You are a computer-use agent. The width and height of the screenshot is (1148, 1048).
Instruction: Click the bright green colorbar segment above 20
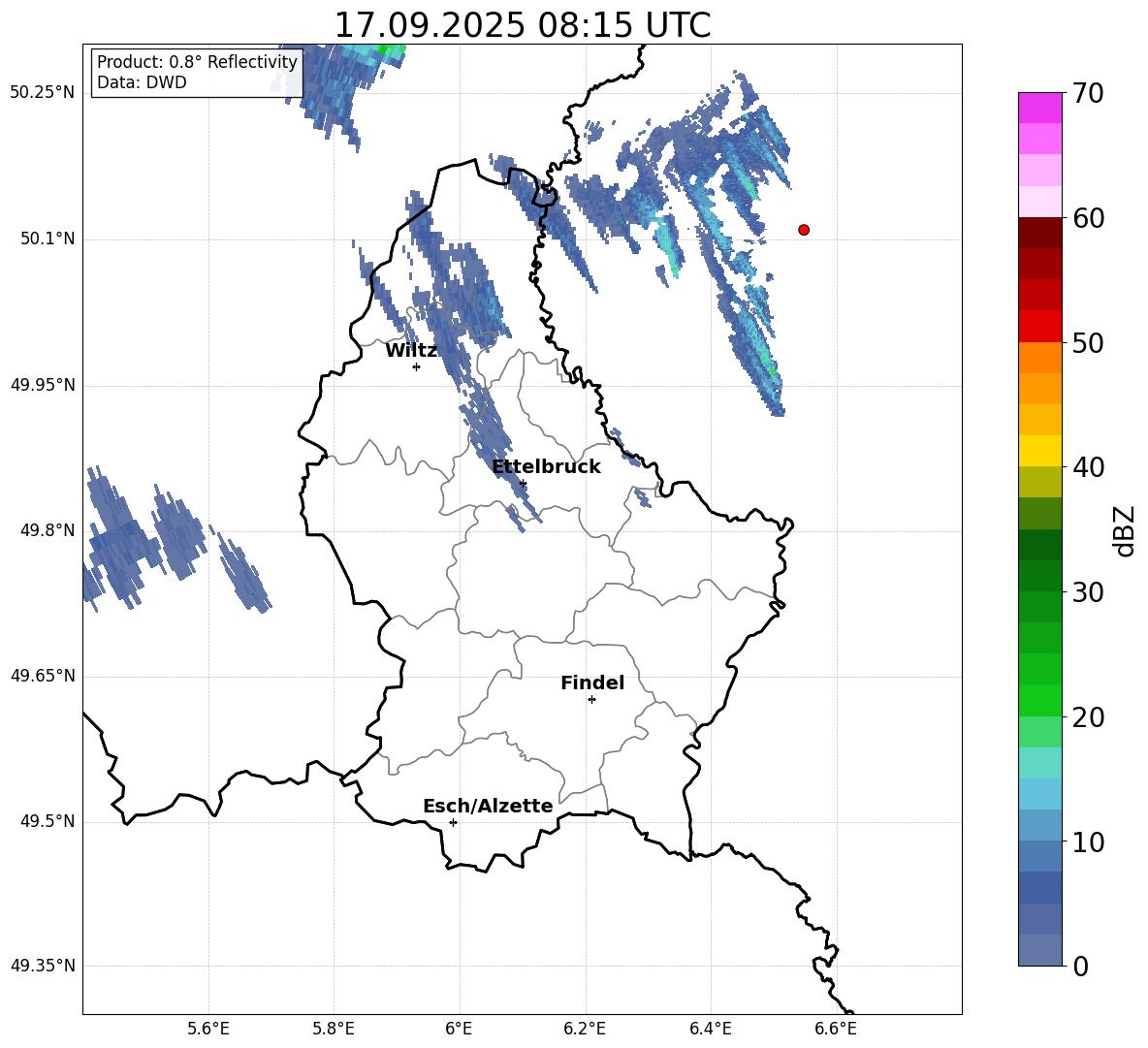(x=1040, y=700)
